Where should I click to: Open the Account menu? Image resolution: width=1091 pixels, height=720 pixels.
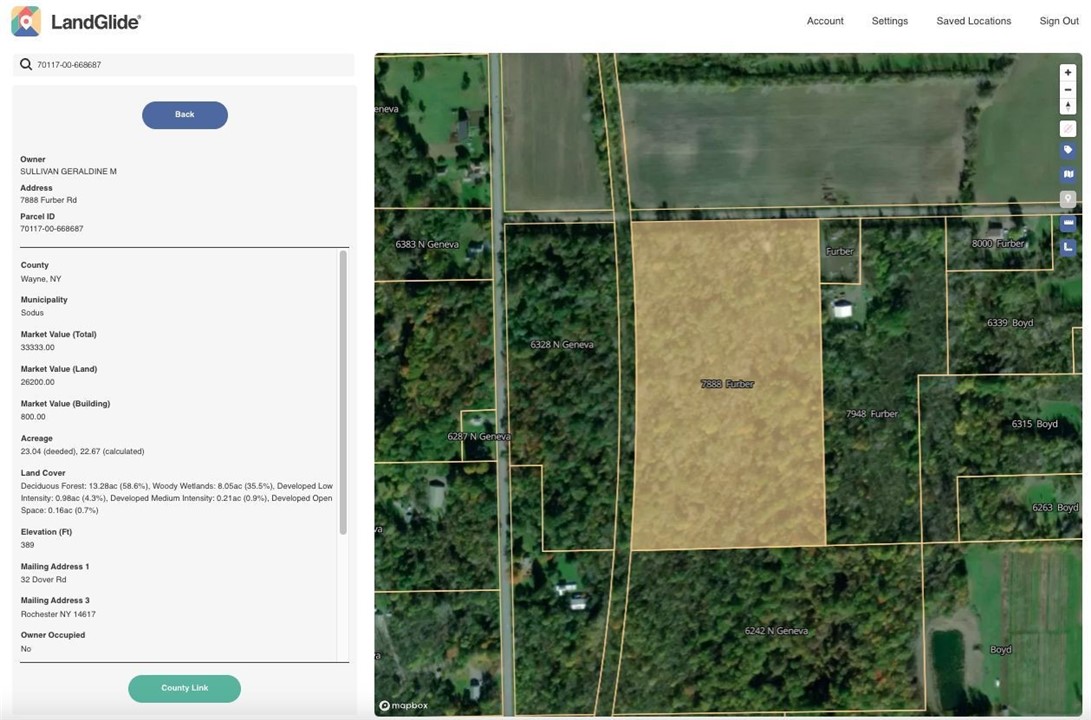[824, 21]
